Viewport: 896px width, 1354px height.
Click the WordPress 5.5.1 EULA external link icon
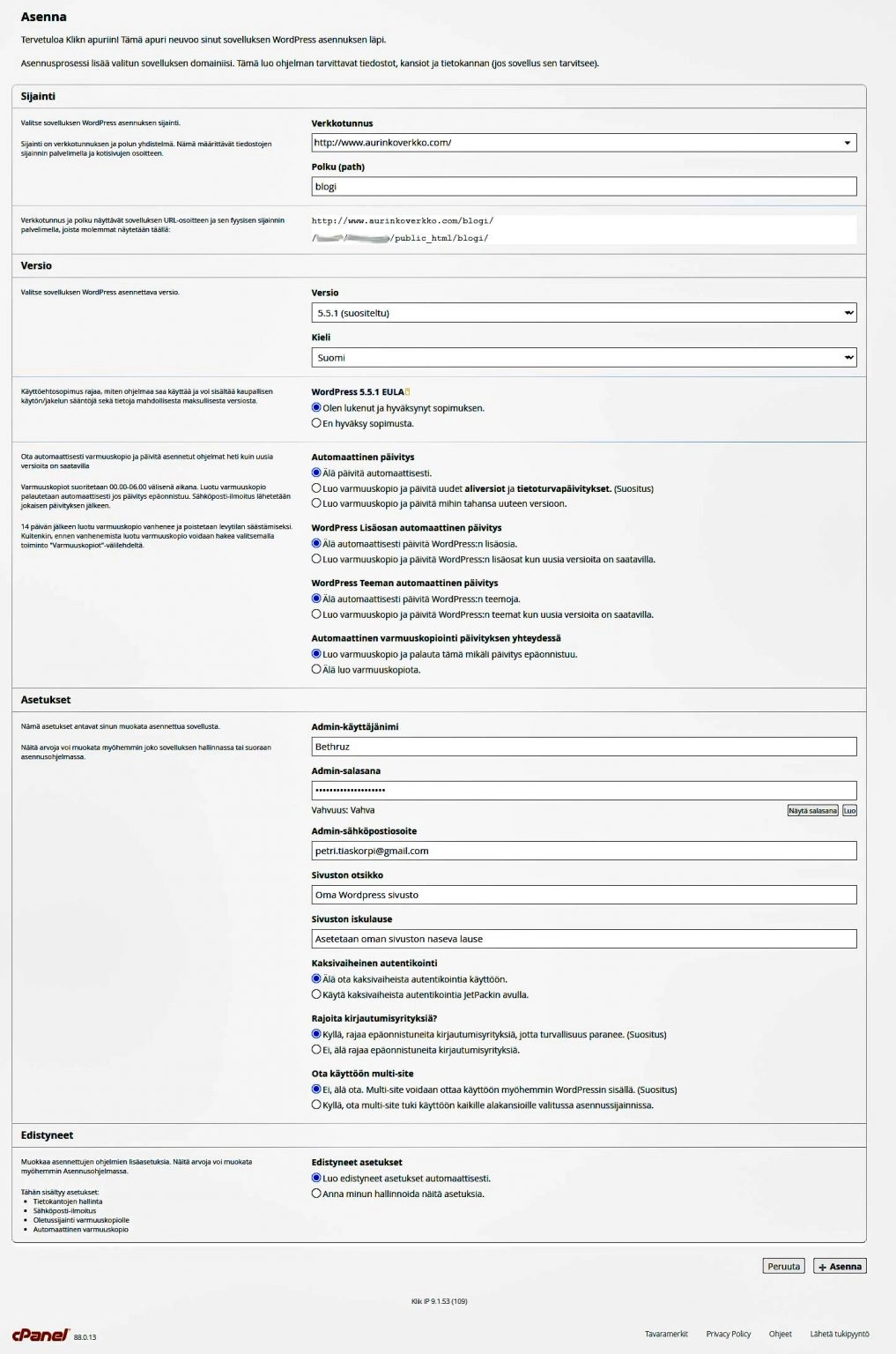(x=407, y=392)
